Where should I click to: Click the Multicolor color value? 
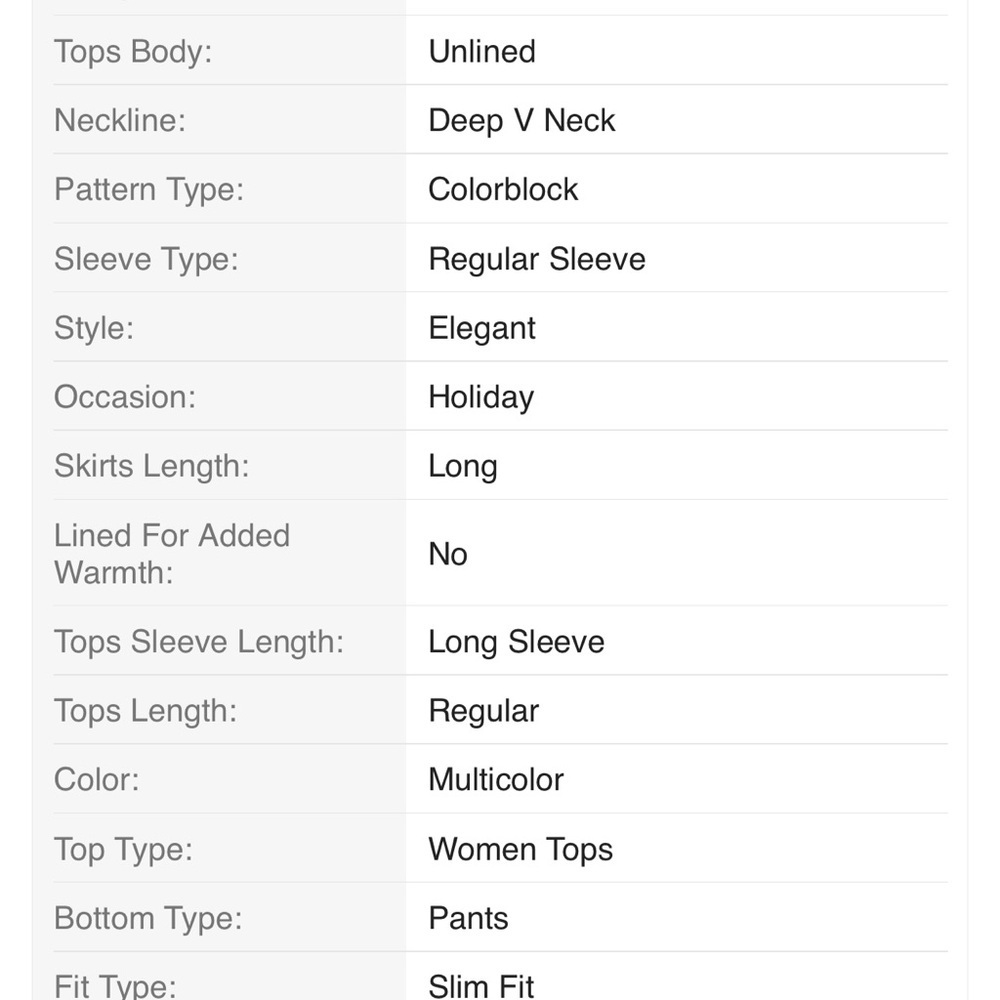[x=496, y=779]
